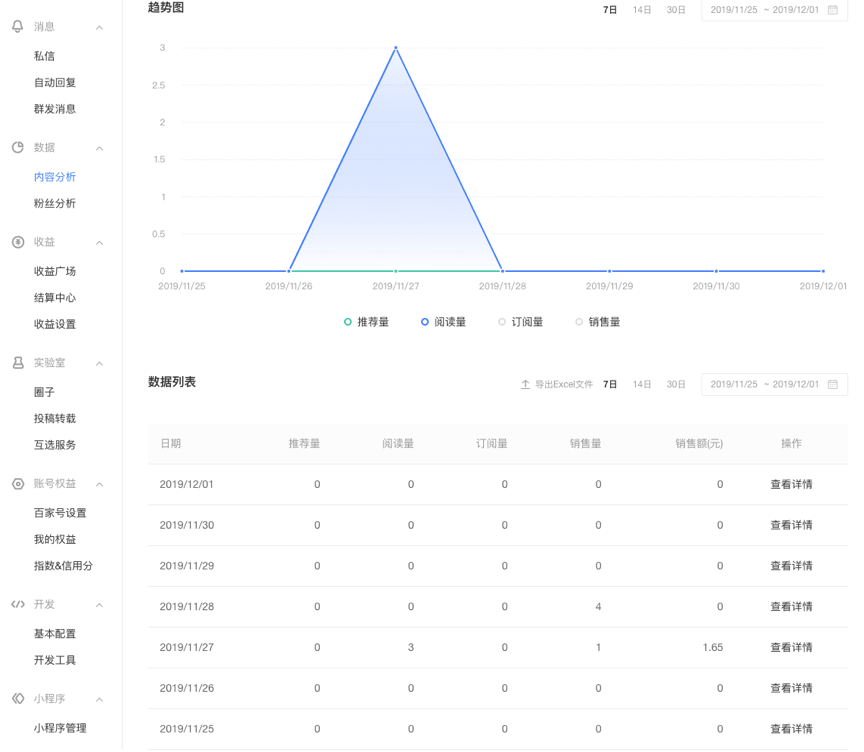The width and height of the screenshot is (864, 752).
Task: Collapse the 收益 section chevron
Action: pos(99,242)
